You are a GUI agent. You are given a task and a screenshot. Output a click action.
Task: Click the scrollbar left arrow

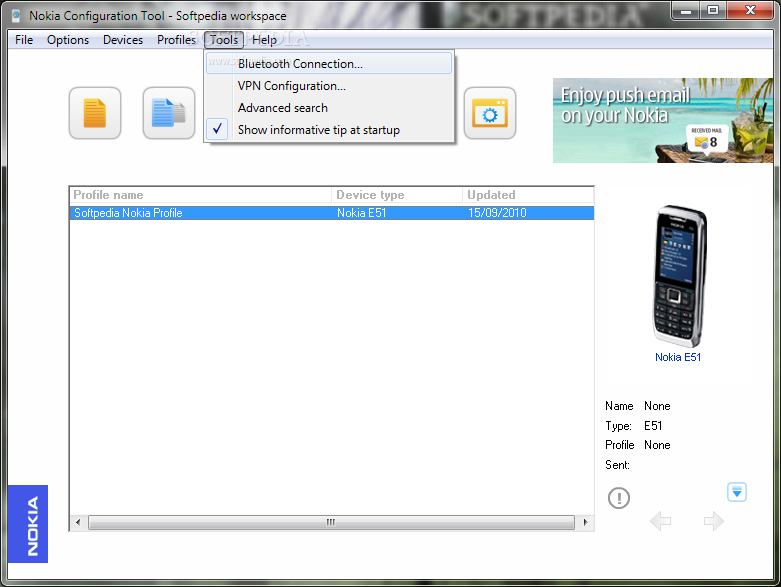[x=78, y=522]
